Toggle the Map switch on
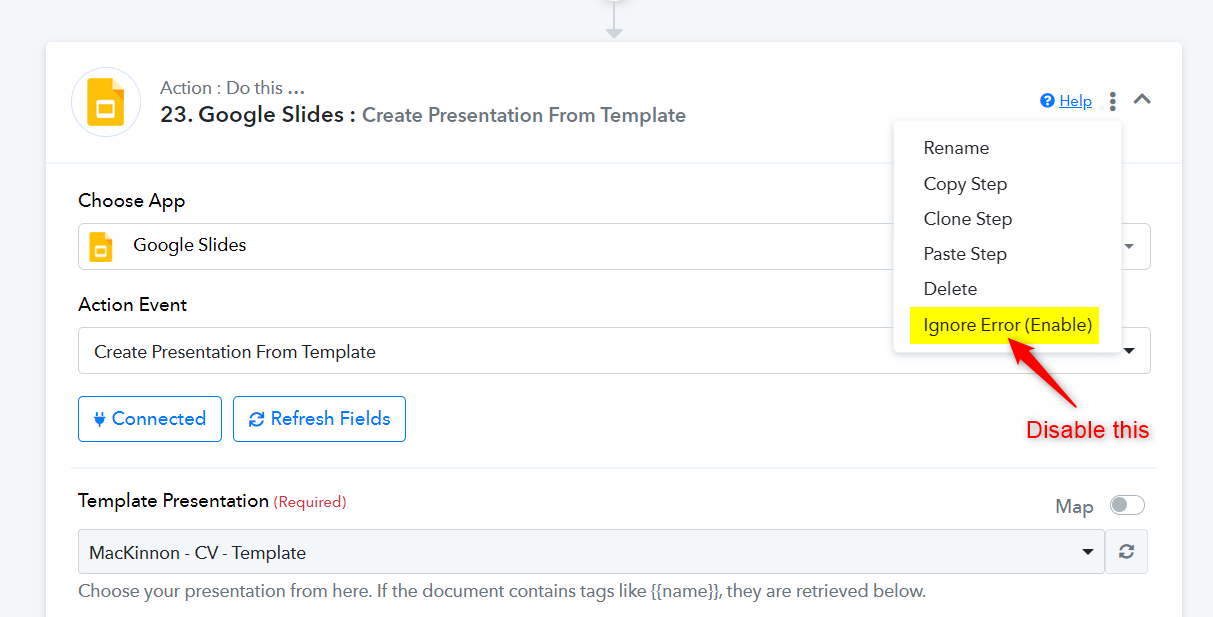The image size is (1213, 617). (1127, 506)
